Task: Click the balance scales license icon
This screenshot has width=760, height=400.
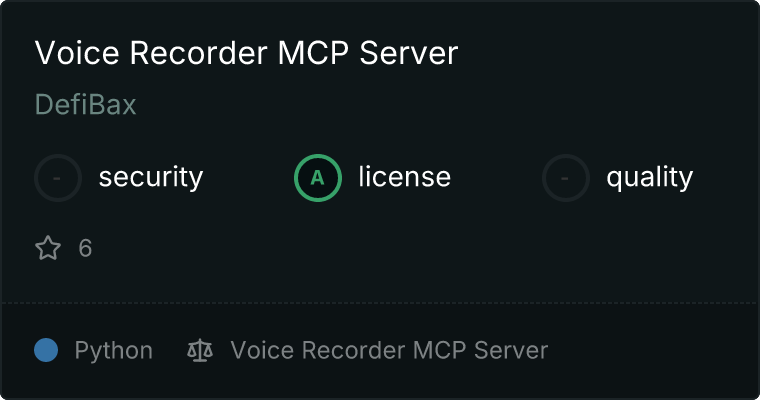Action: 200,350
